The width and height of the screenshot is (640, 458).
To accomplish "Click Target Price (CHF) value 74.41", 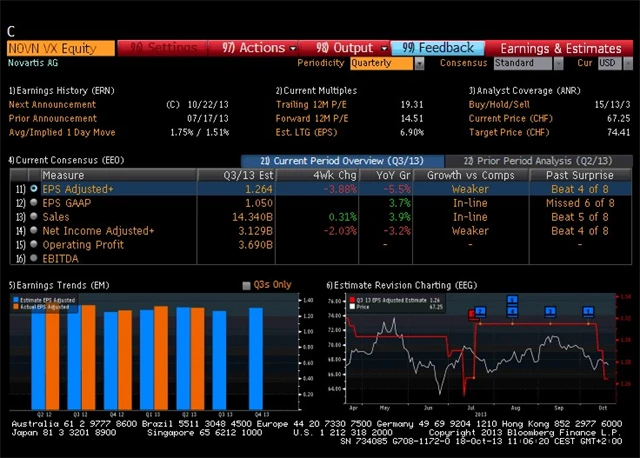I will (x=619, y=132).
